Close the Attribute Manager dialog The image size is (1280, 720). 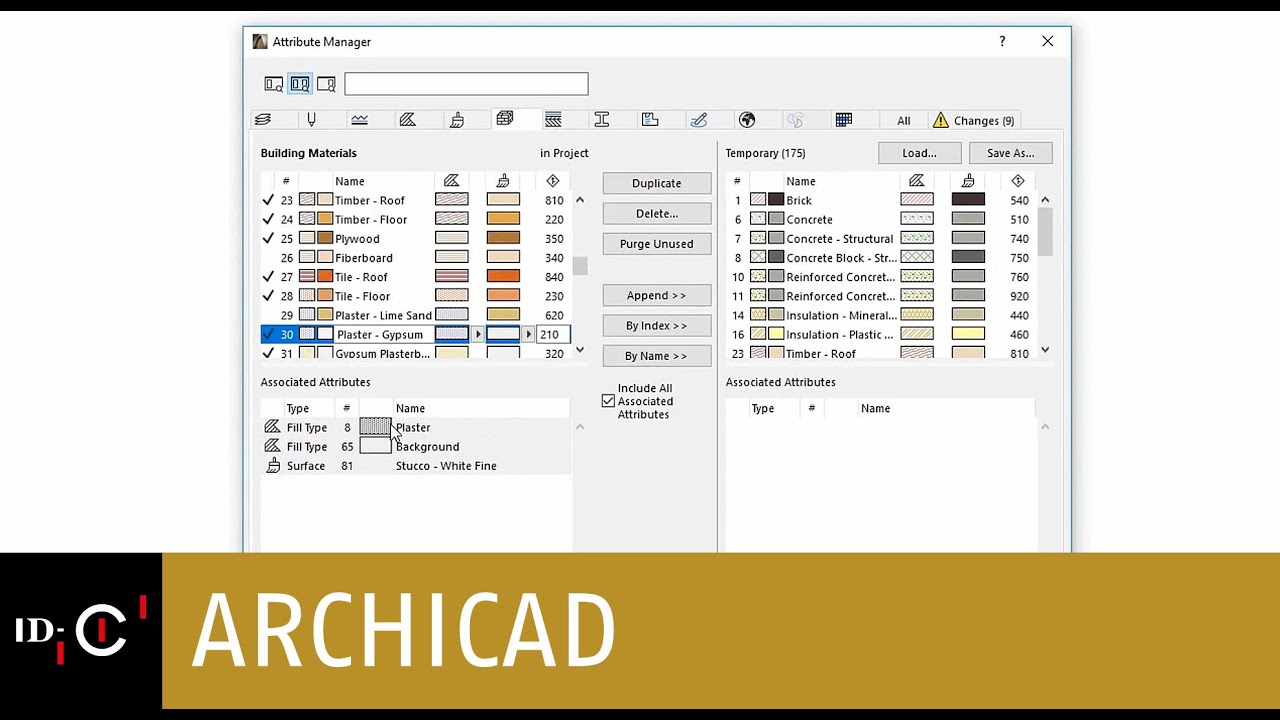tap(1047, 42)
